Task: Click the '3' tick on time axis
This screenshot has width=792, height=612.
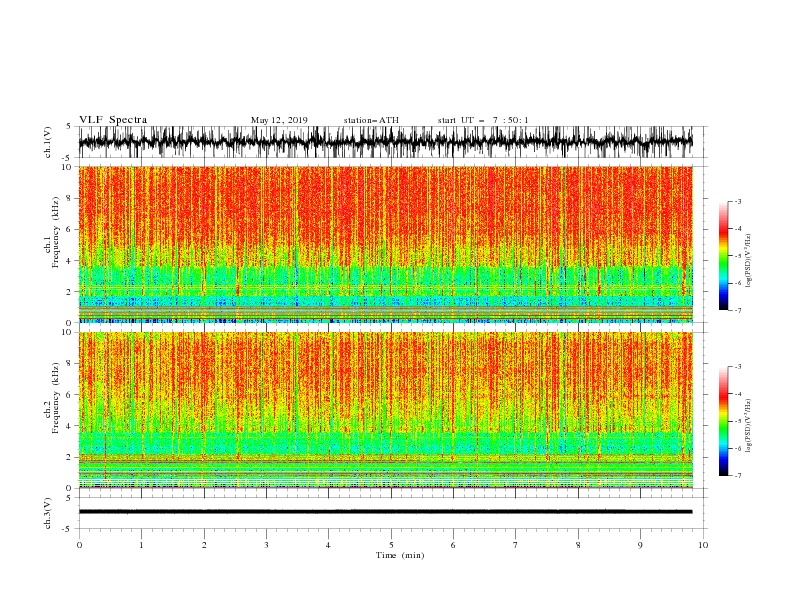Action: (x=266, y=545)
